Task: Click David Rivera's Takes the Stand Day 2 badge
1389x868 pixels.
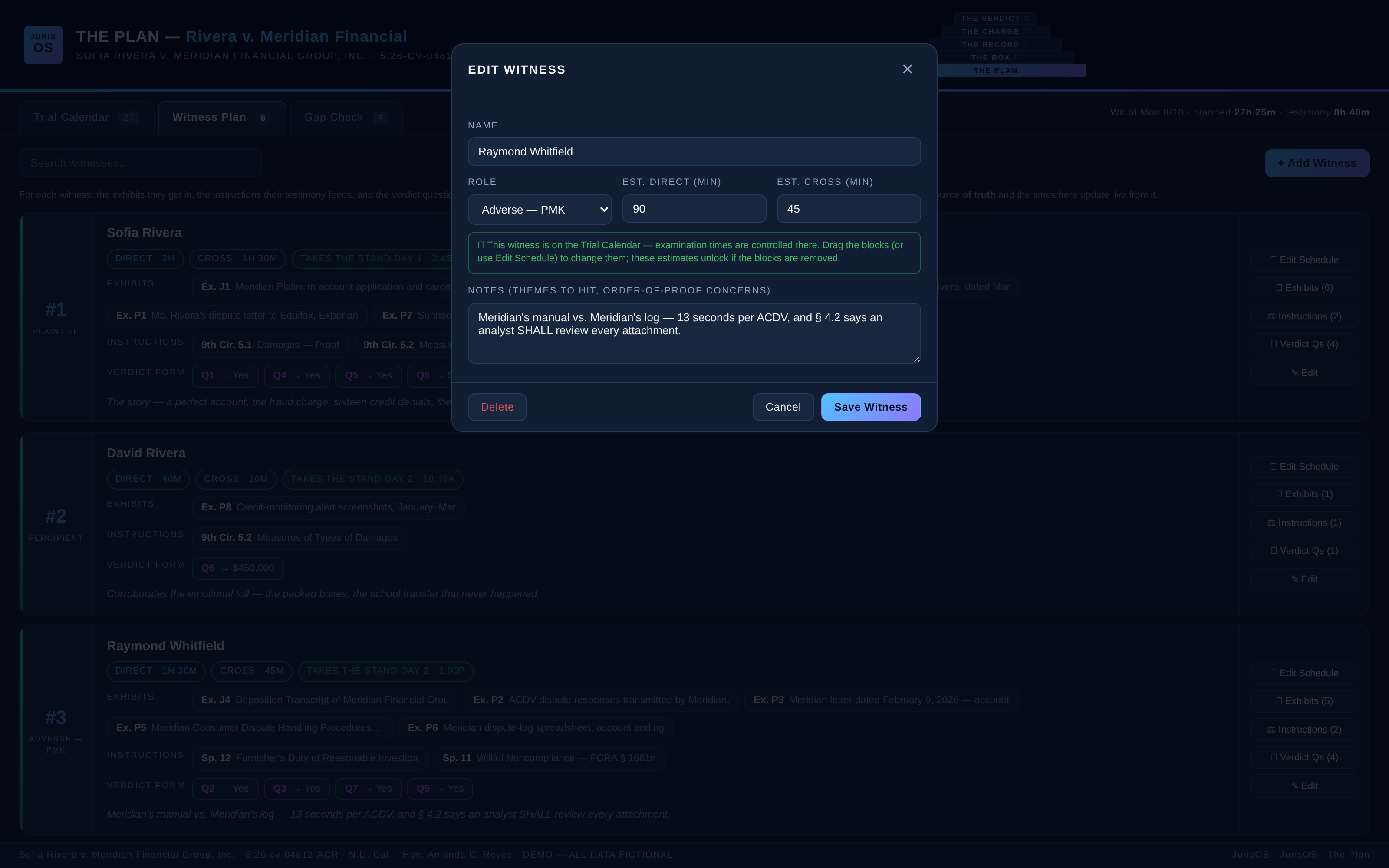Action: coord(372,479)
